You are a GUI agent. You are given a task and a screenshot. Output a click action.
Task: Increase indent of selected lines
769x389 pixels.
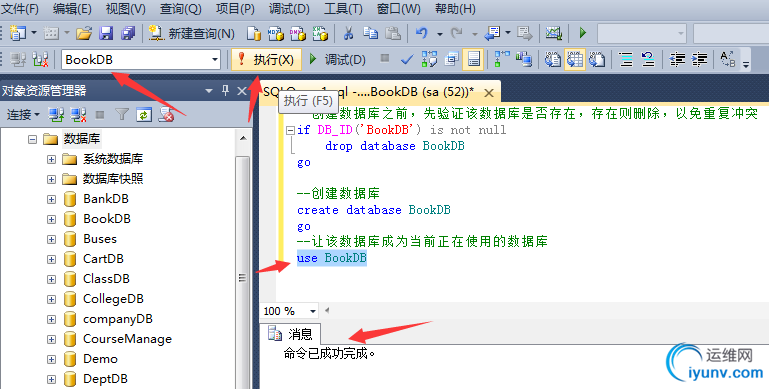coord(699,59)
